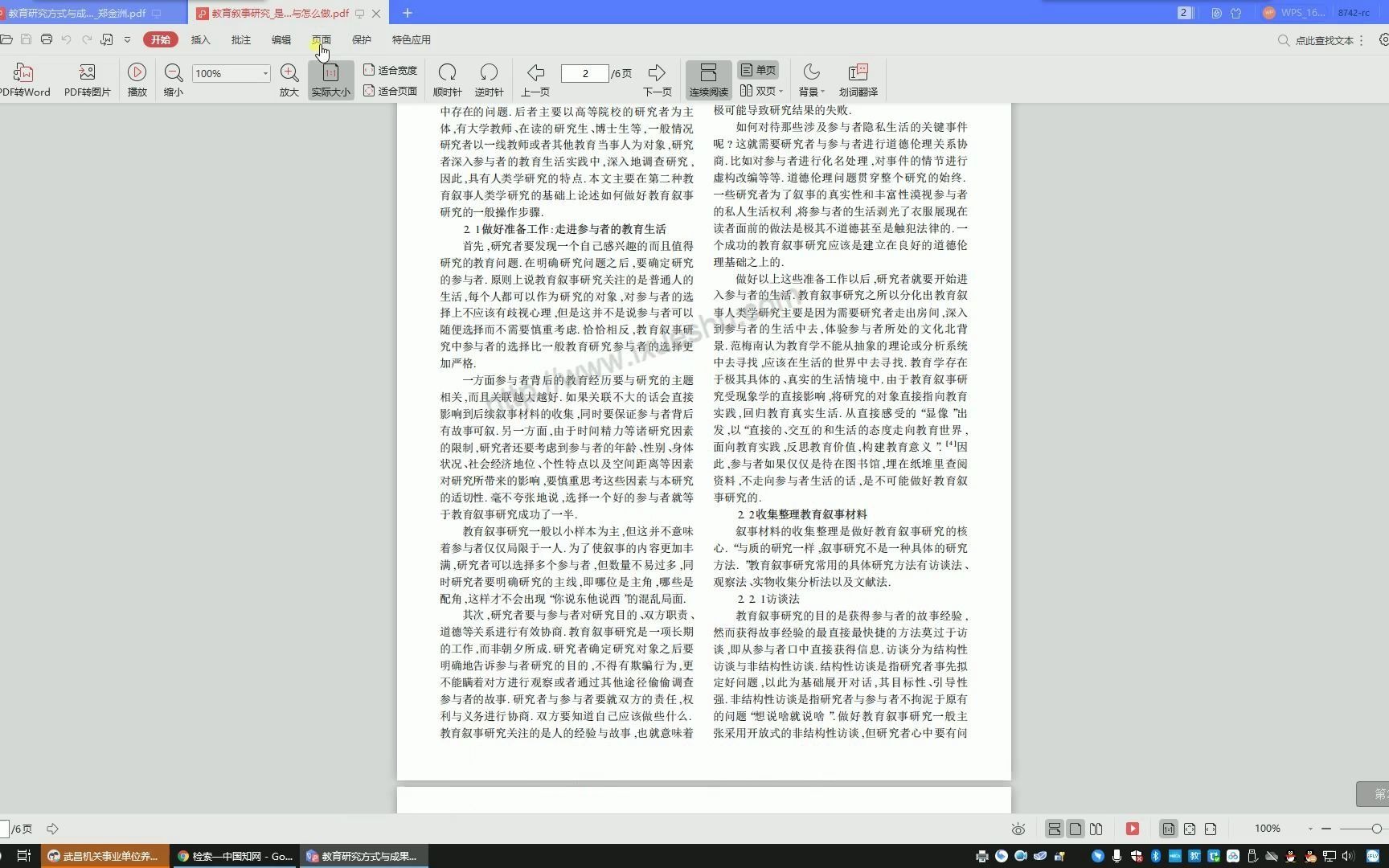Open the 背景 background dropdown
Screen dimensions: 1389x868
point(812,80)
